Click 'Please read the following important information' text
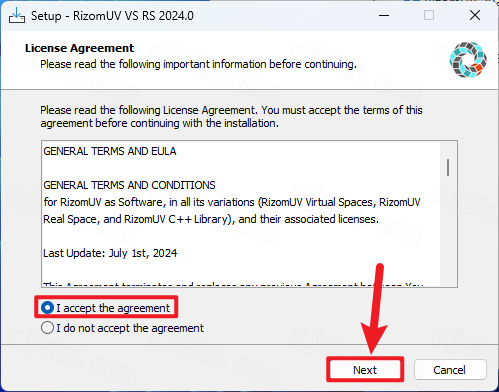The height and width of the screenshot is (392, 499). click(x=198, y=64)
